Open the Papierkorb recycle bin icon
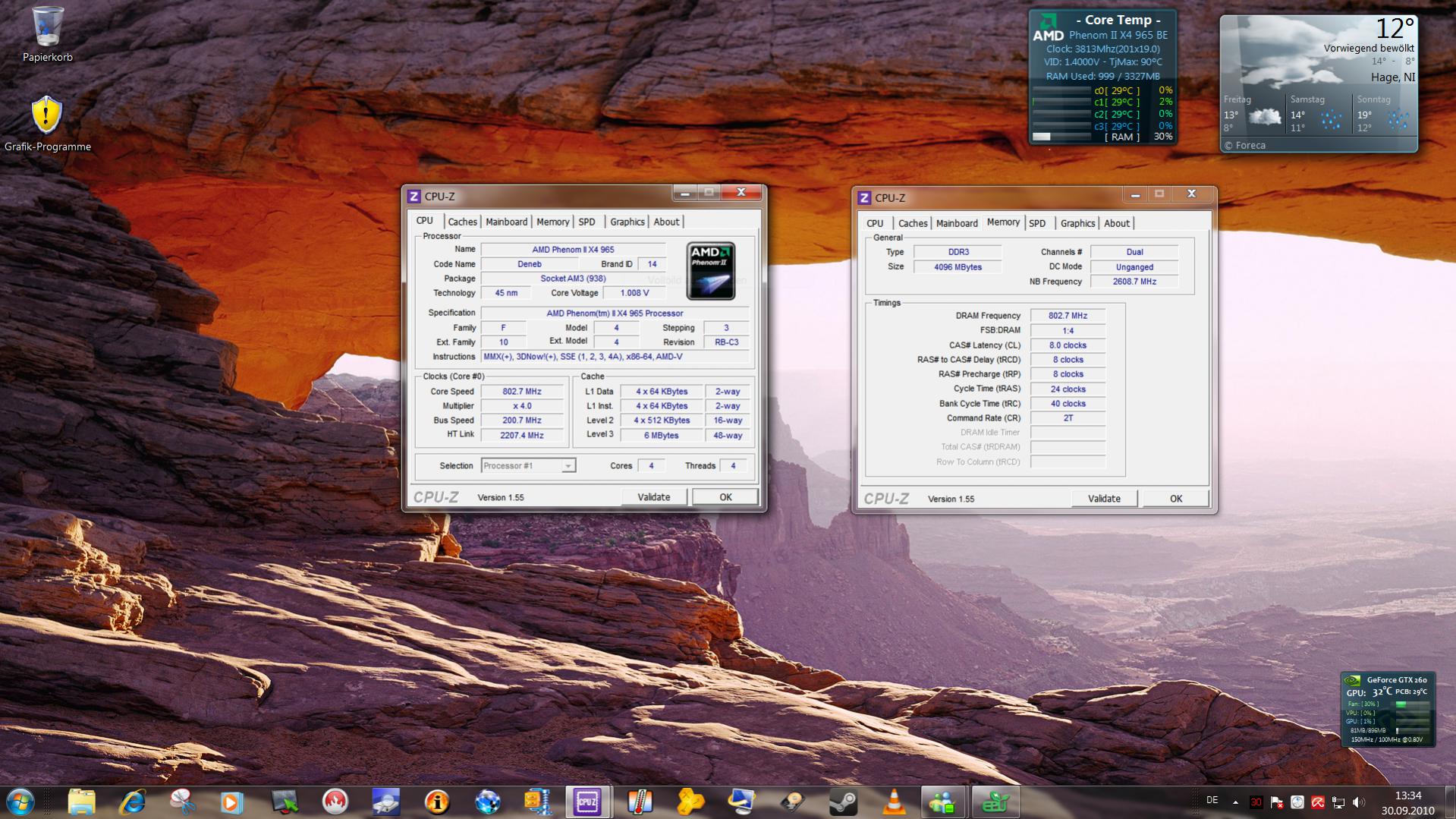This screenshot has height=819, width=1456. click(x=47, y=35)
